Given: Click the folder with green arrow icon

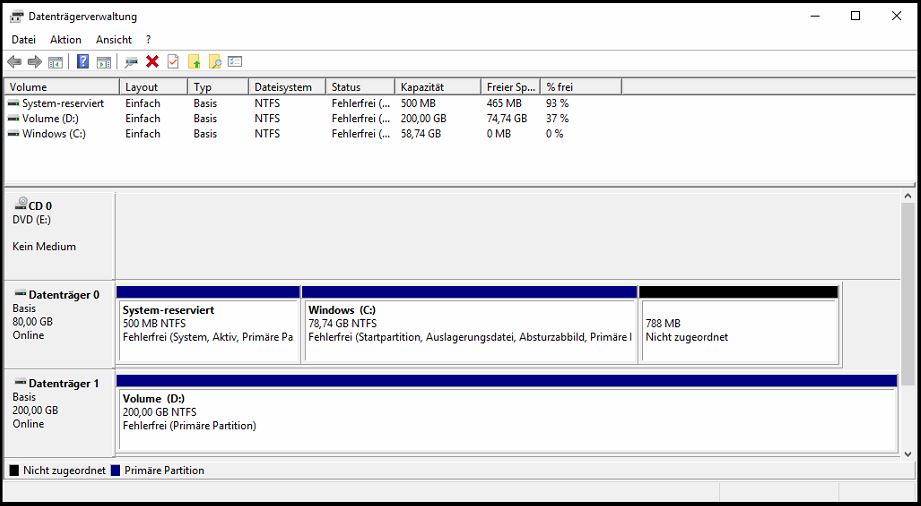Looking at the screenshot, I should tap(194, 62).
